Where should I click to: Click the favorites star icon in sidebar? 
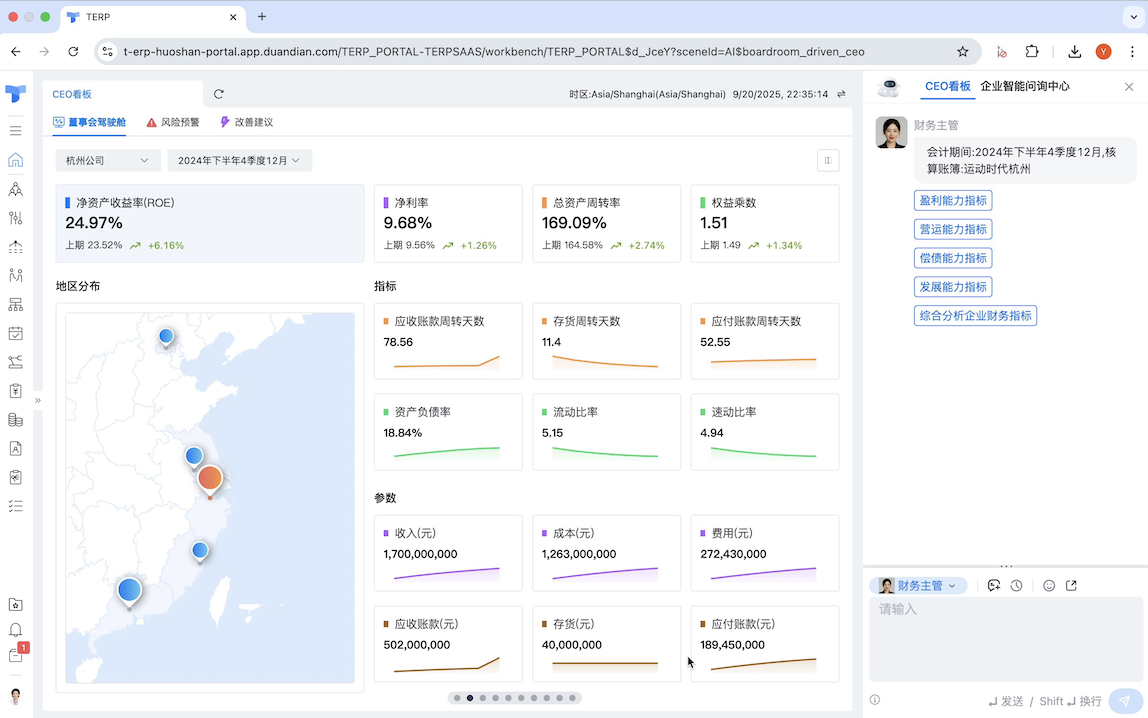pos(15,604)
